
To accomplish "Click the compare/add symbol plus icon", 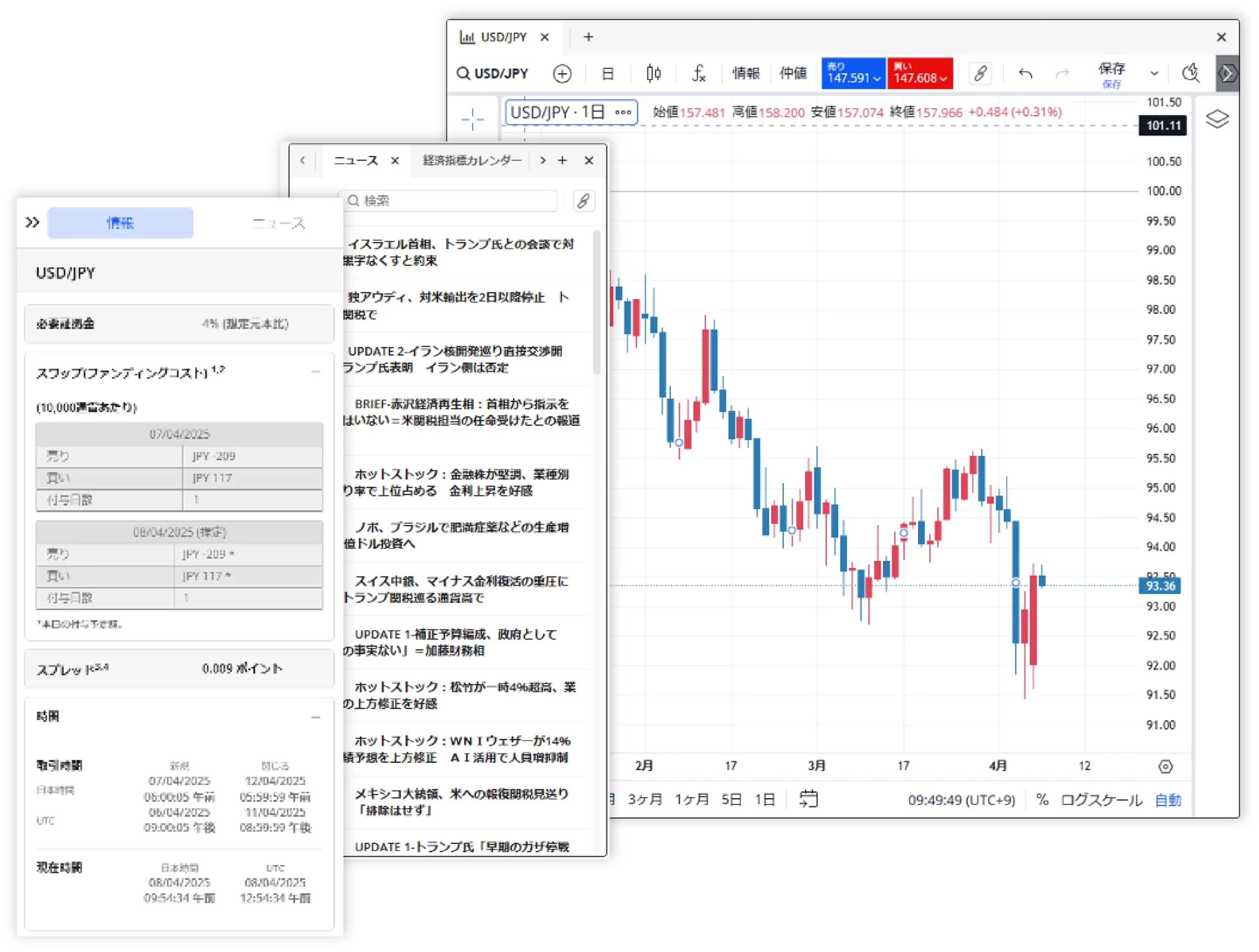I will coord(562,74).
